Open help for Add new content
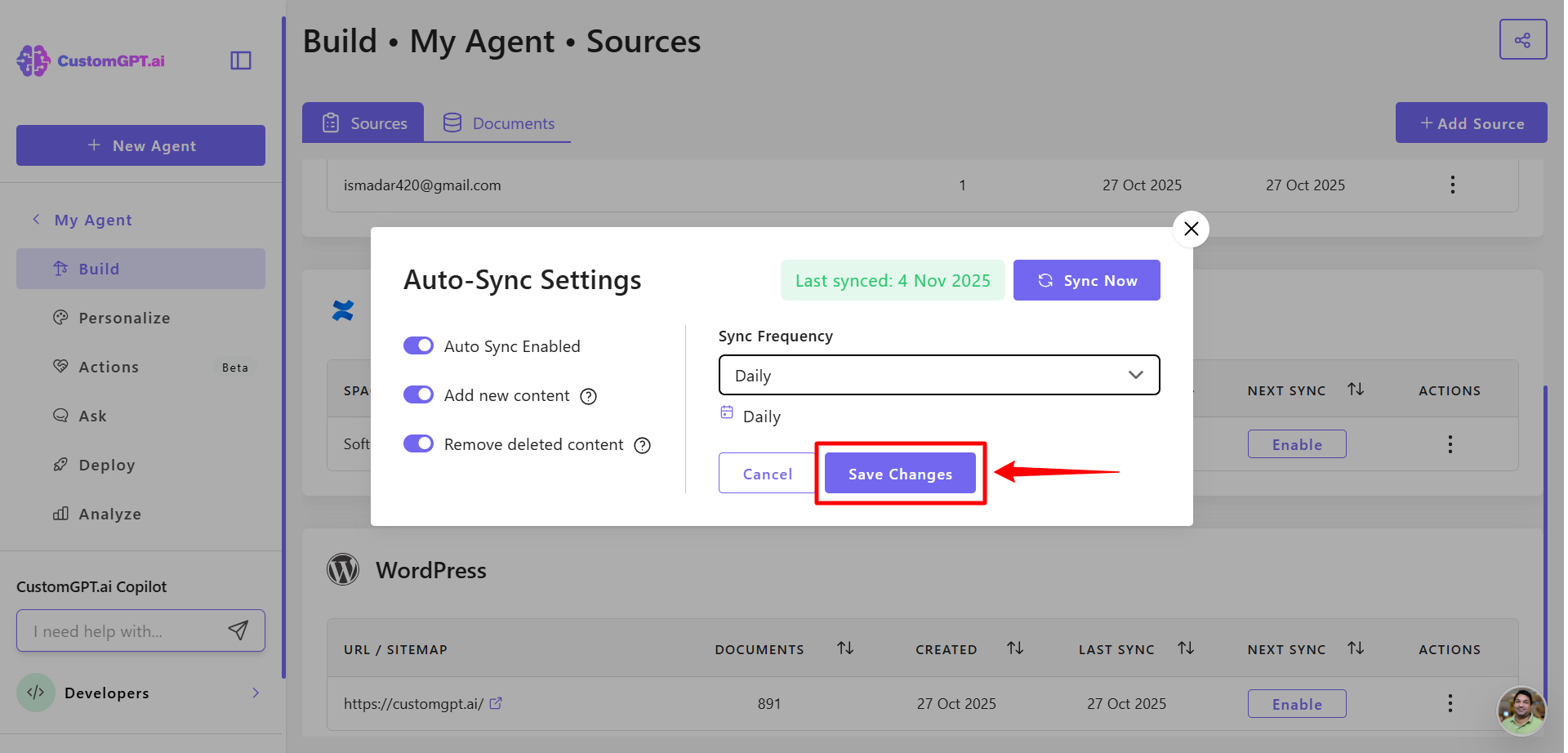Viewport: 1568px width, 753px height. point(588,396)
